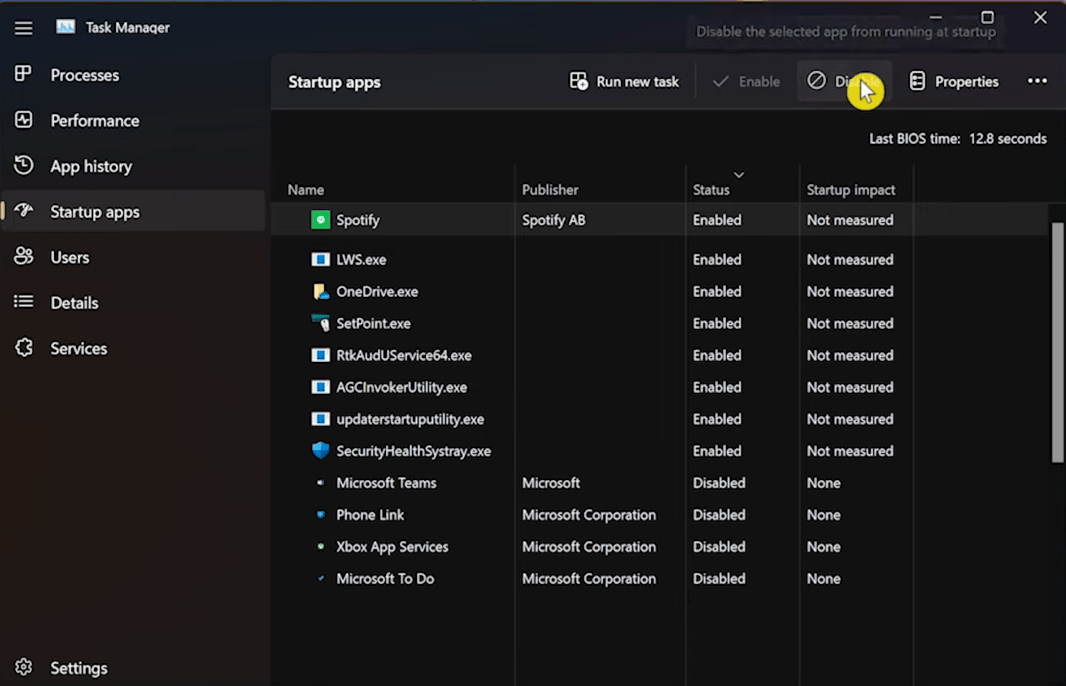
Task: Click the Disable button
Action: 844,82
